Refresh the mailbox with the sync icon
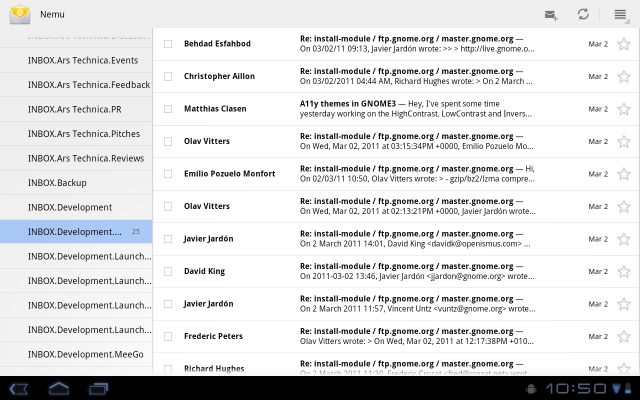640x400 pixels. pyautogui.click(x=583, y=14)
